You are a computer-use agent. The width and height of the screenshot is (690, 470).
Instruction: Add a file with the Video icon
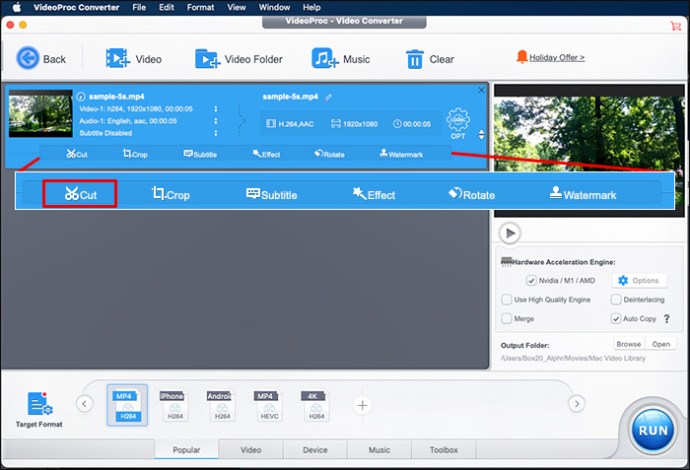[x=119, y=59]
